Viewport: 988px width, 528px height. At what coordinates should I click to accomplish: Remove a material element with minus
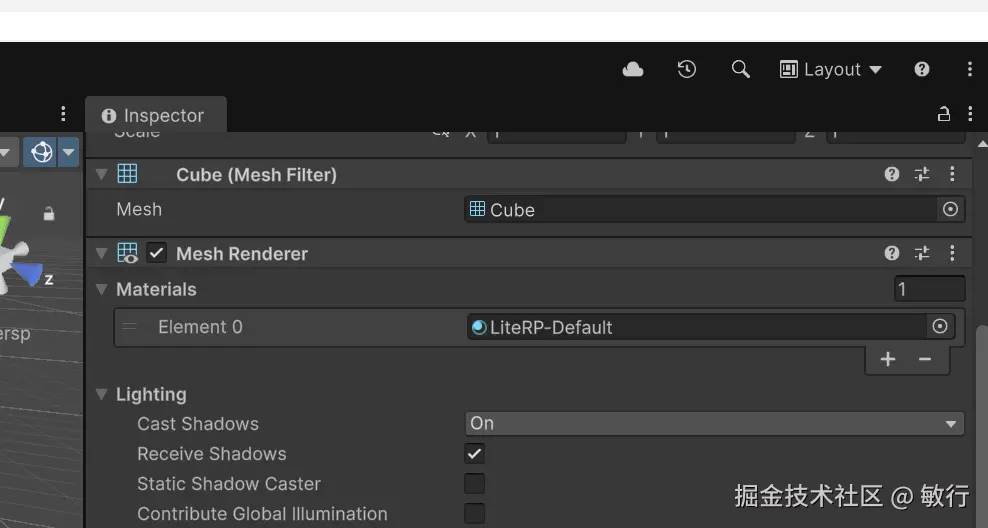(925, 359)
